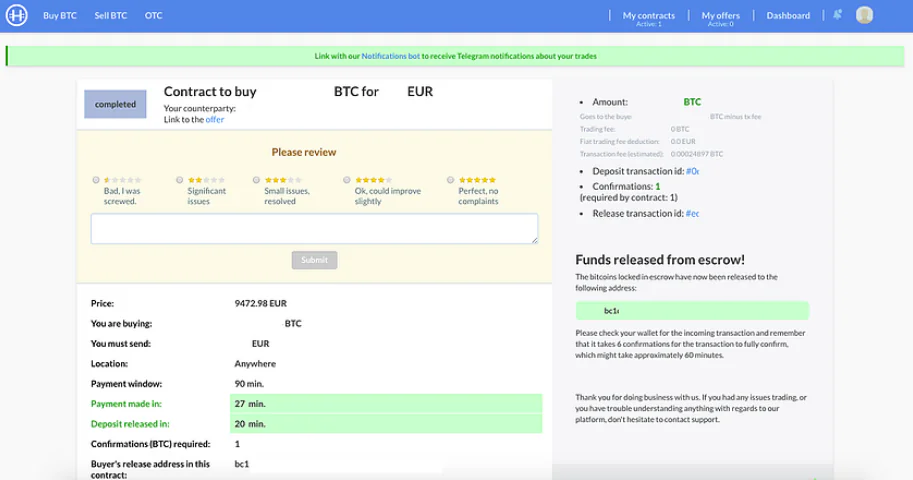Open the notifications bell icon

[x=837, y=15]
